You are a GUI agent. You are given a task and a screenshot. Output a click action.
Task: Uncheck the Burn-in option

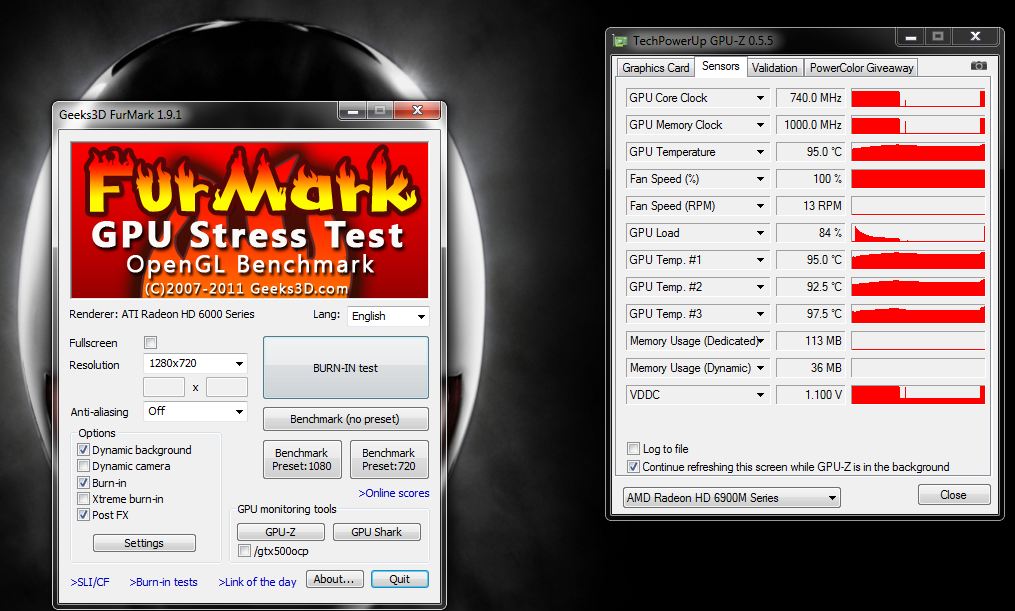coord(83,483)
